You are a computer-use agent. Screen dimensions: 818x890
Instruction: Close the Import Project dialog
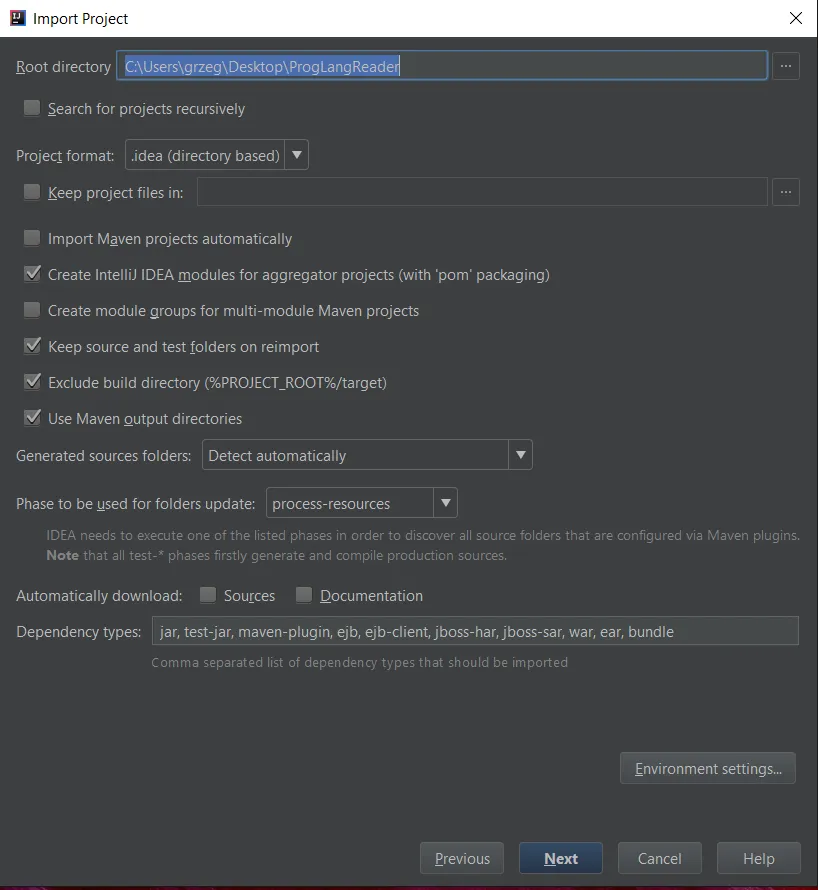click(x=796, y=18)
